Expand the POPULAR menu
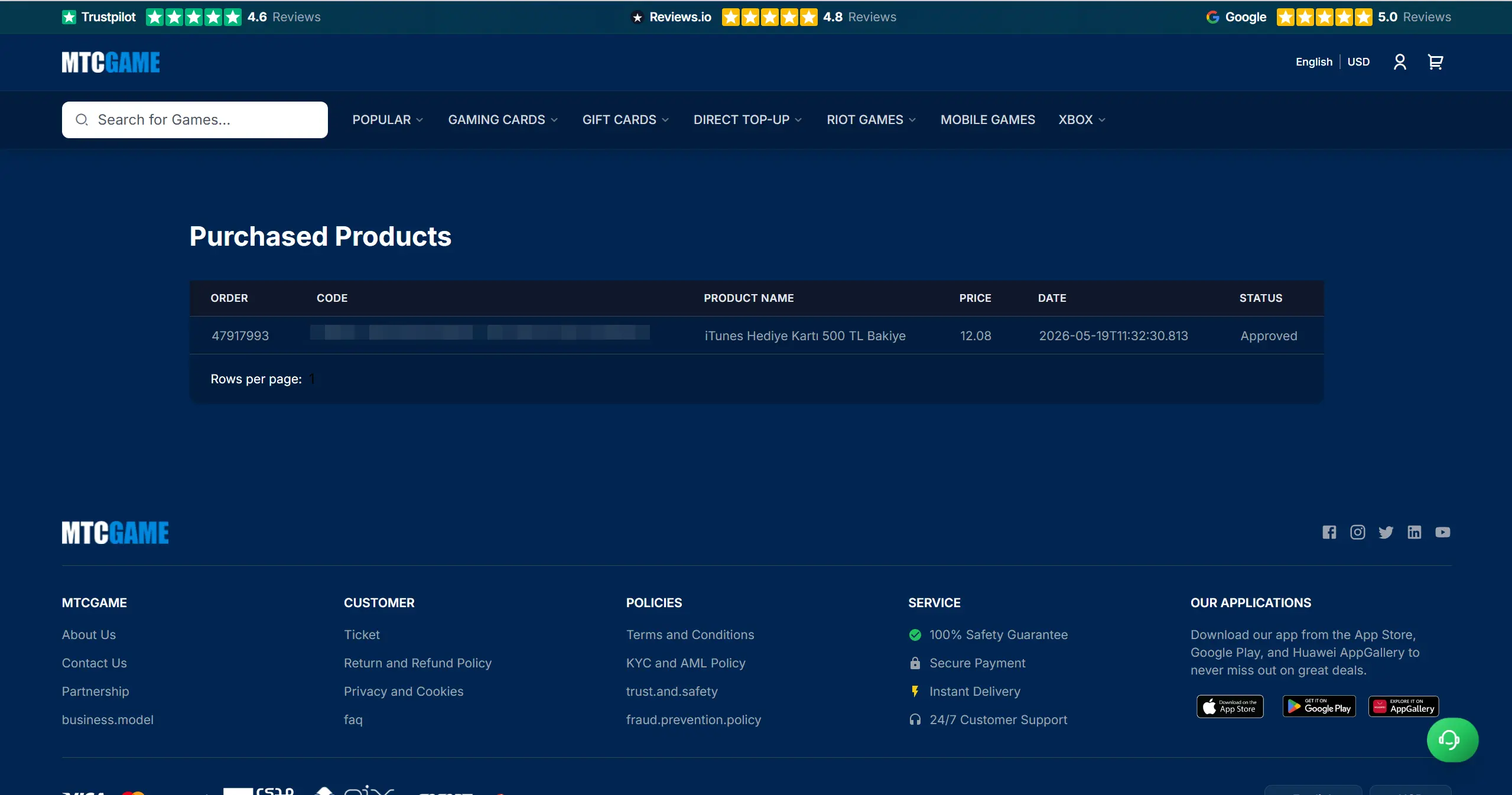This screenshot has width=1512, height=795. [388, 120]
